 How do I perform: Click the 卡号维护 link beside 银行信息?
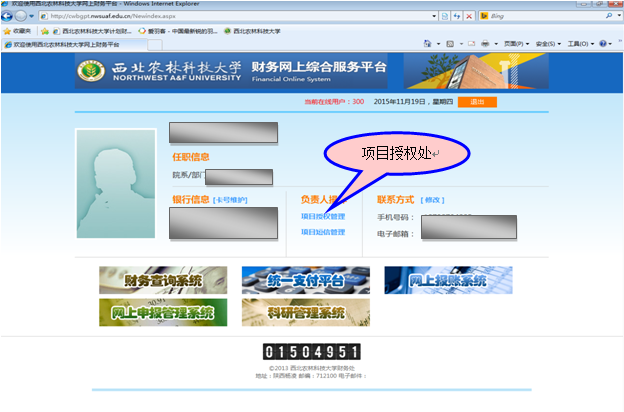(229, 200)
